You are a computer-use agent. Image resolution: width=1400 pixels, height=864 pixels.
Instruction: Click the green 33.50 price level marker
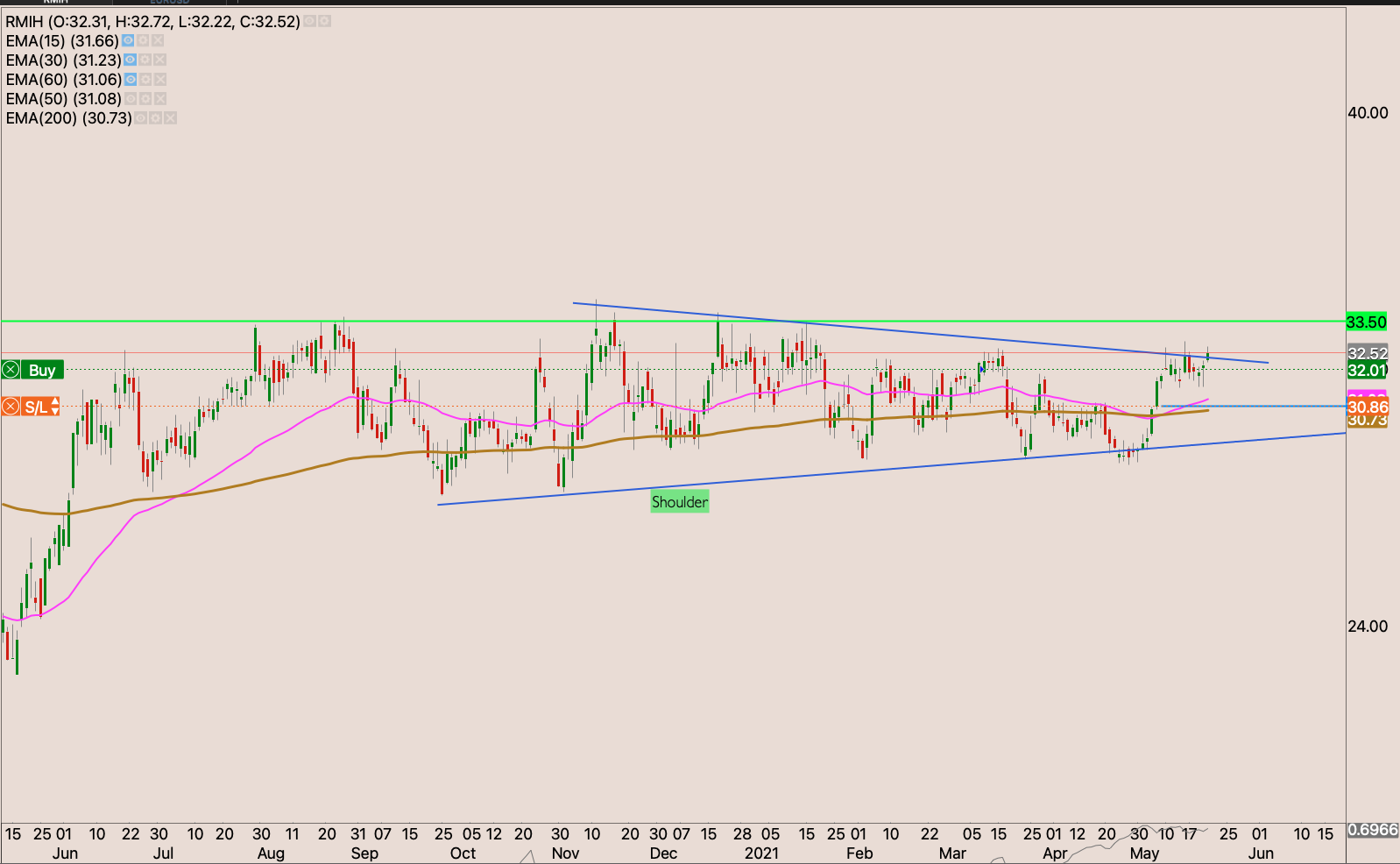[x=1366, y=322]
